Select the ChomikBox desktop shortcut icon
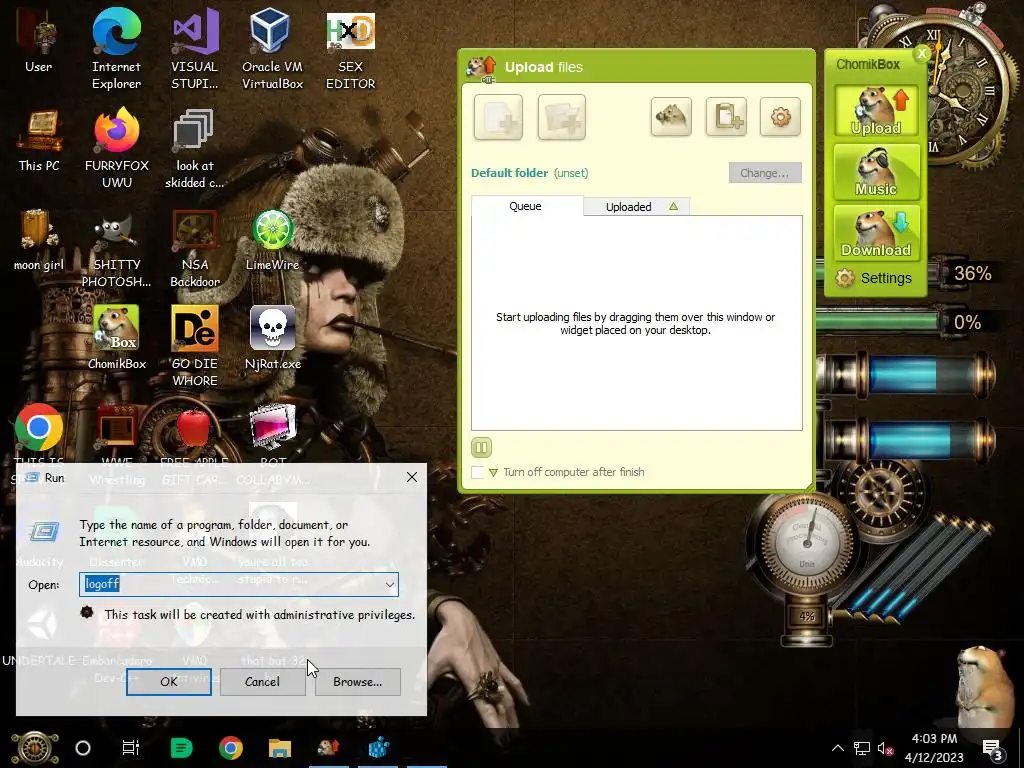This screenshot has height=768, width=1024. pyautogui.click(x=116, y=338)
